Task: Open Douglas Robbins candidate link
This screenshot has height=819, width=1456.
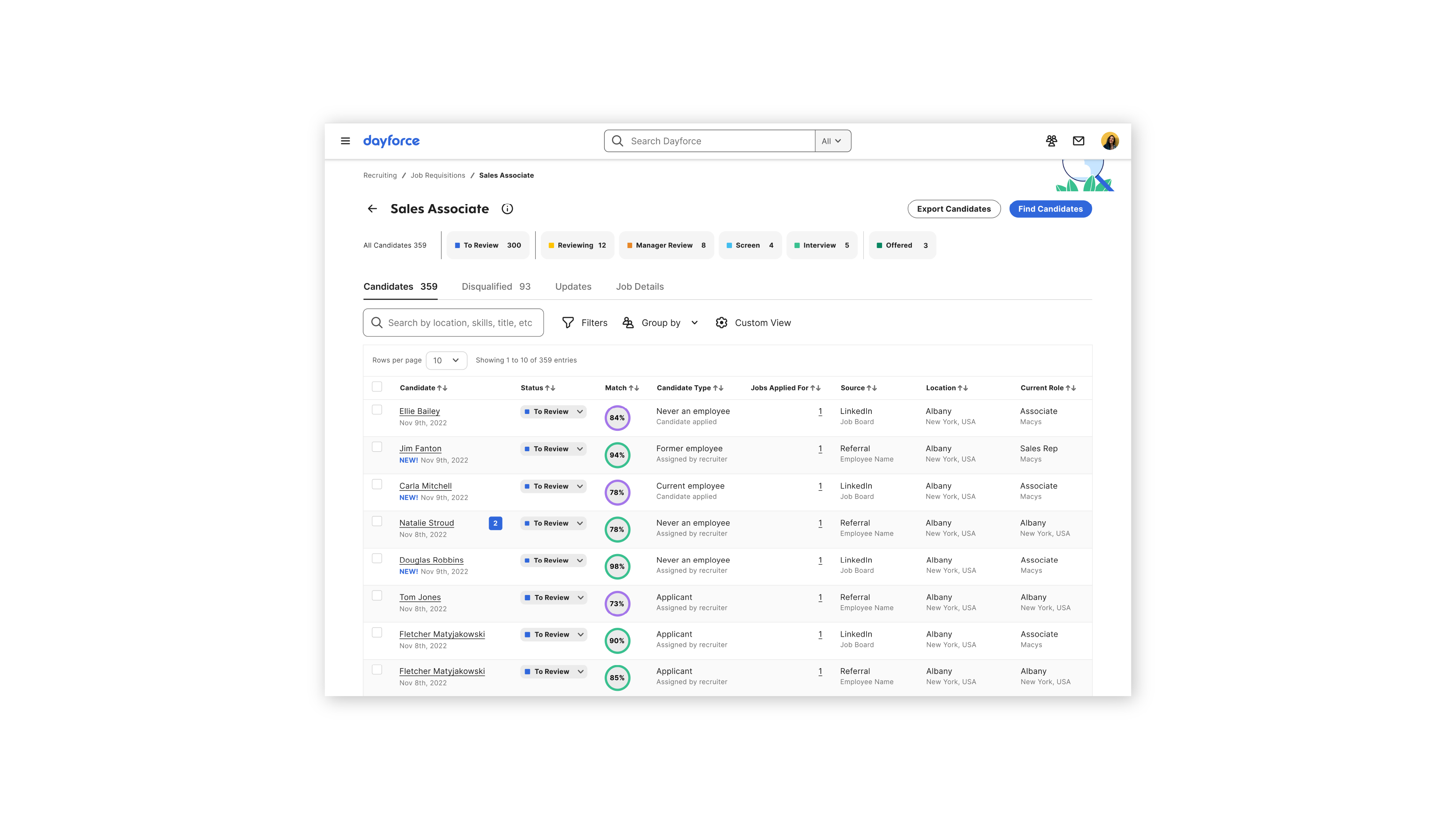Action: 431,560
